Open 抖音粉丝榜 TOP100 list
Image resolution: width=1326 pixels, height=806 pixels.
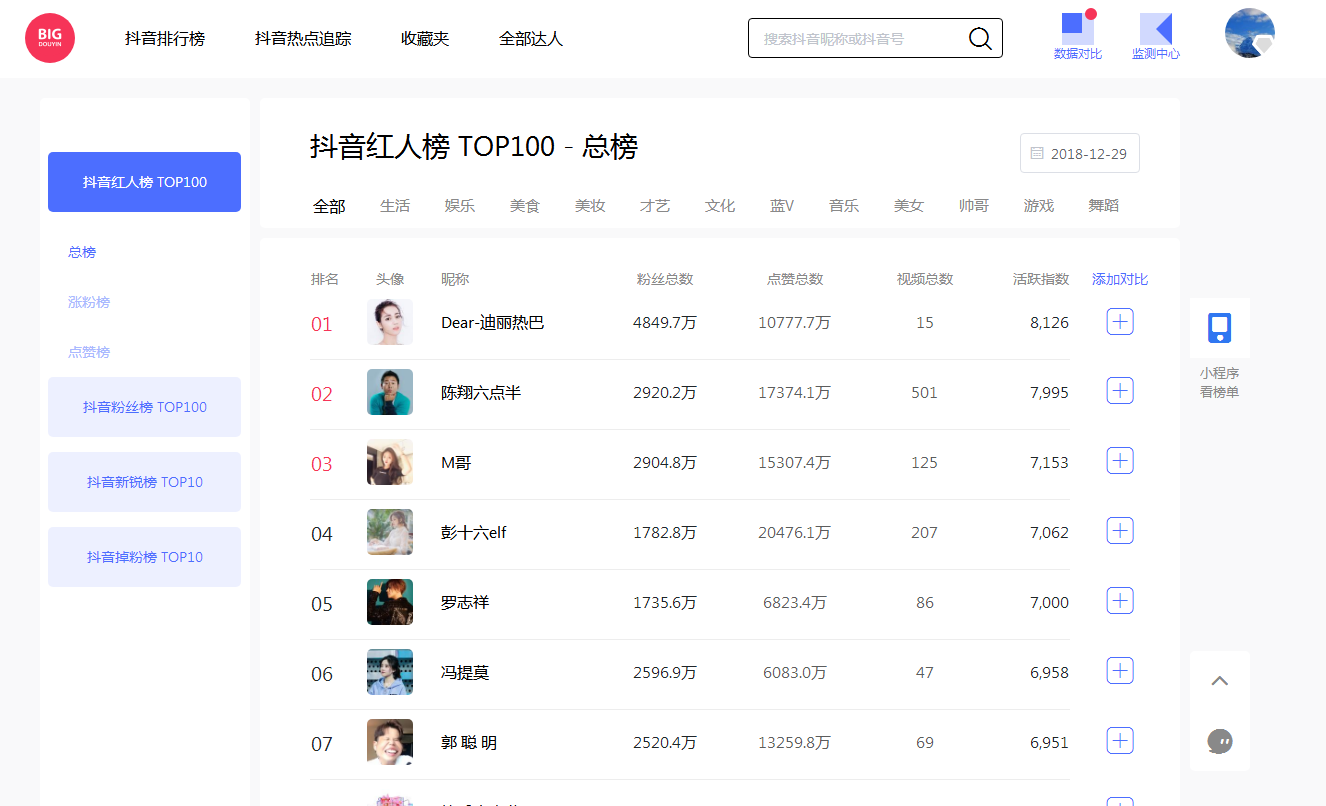tap(144, 407)
